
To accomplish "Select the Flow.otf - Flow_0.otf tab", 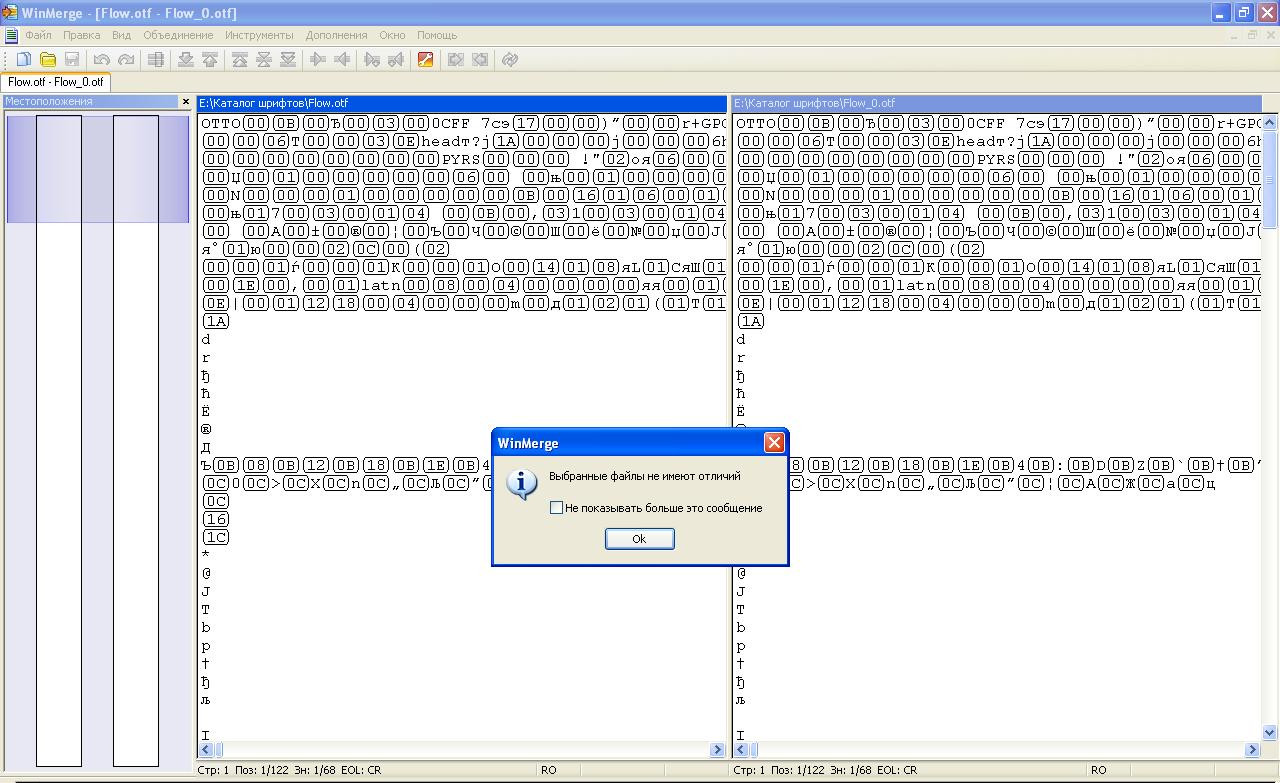I will pyautogui.click(x=55, y=82).
